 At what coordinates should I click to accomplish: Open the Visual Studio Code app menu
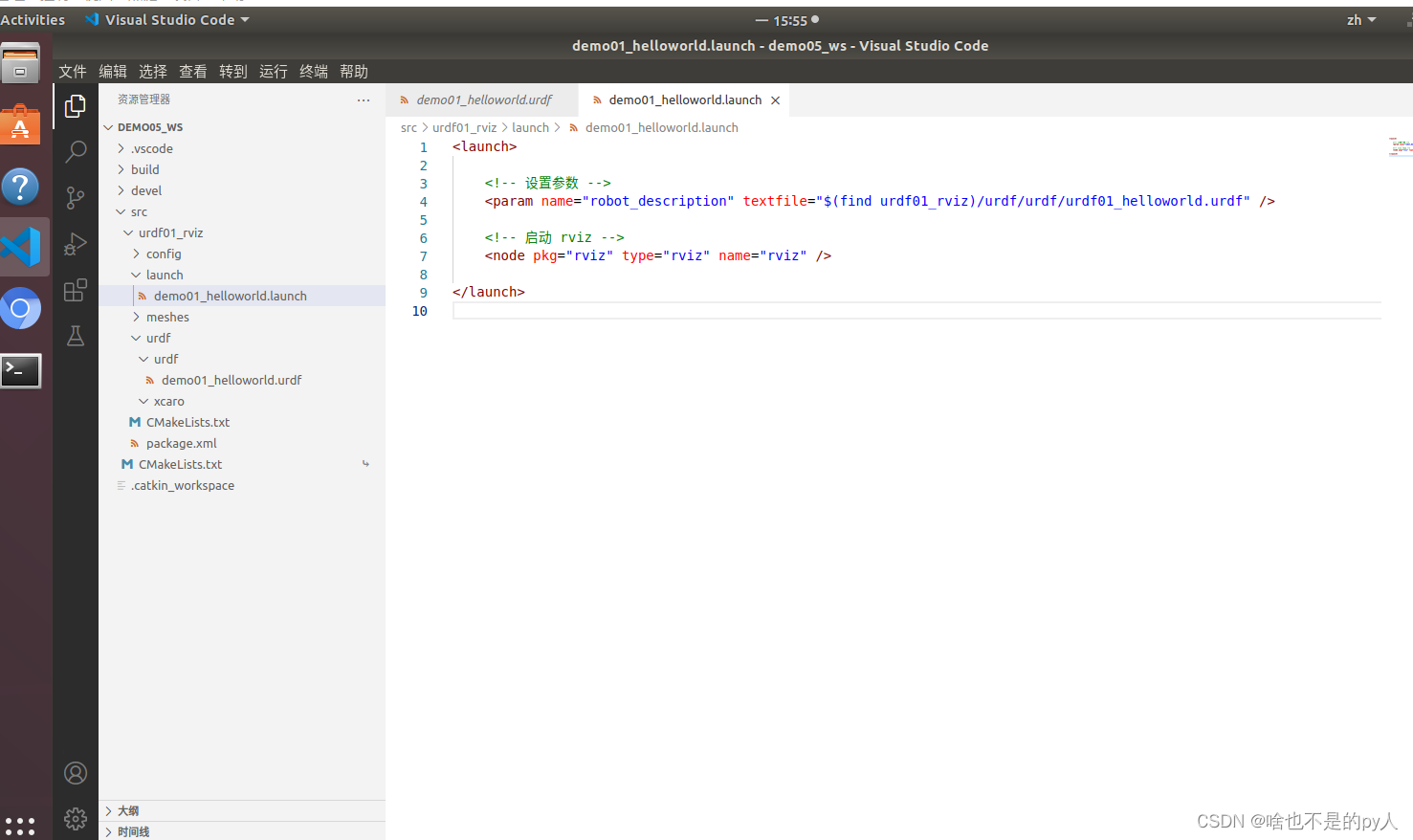(x=167, y=20)
